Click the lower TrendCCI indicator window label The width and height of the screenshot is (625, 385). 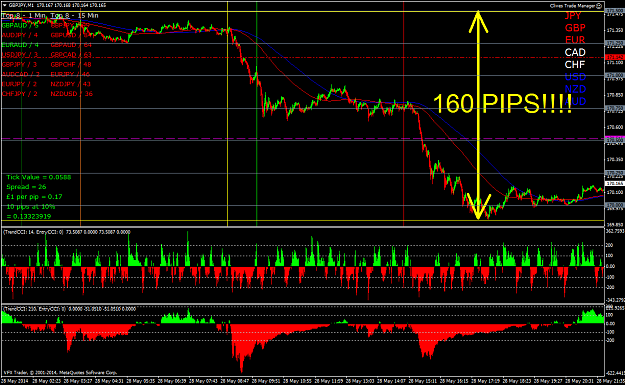69,309
